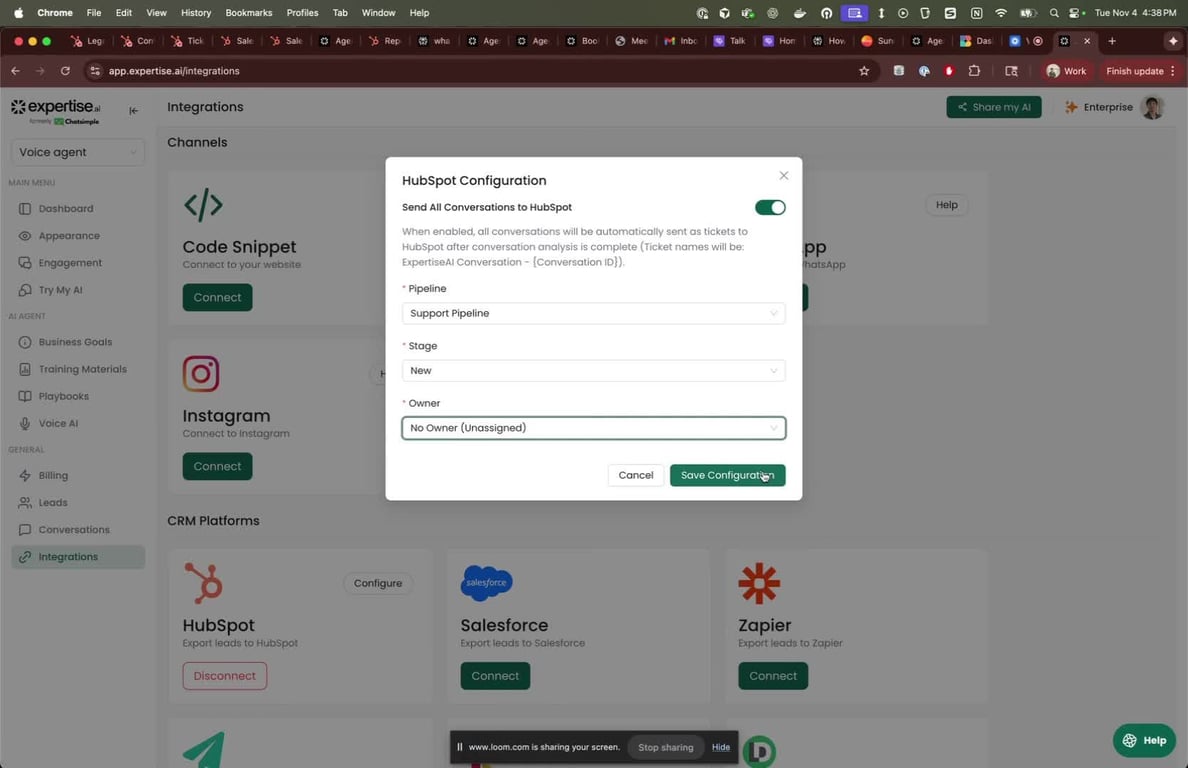Toggle Send All Conversations to HubSpot switch
Viewport: 1188px width, 768px height.
pos(770,208)
